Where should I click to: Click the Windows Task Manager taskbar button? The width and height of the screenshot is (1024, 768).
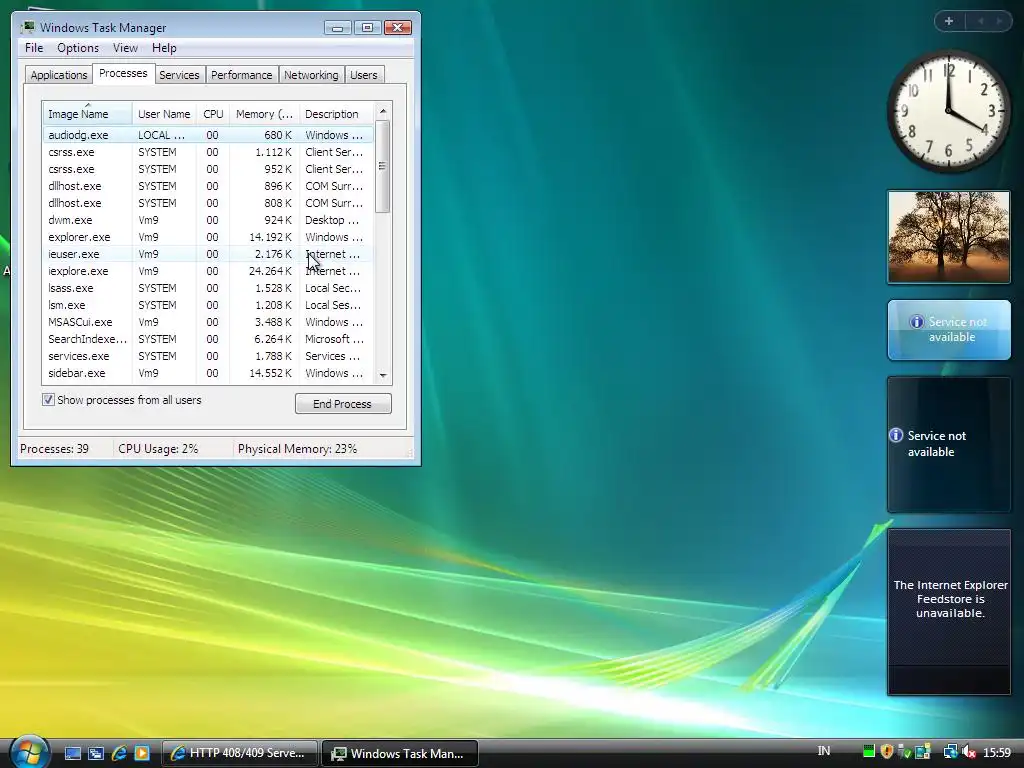400,753
